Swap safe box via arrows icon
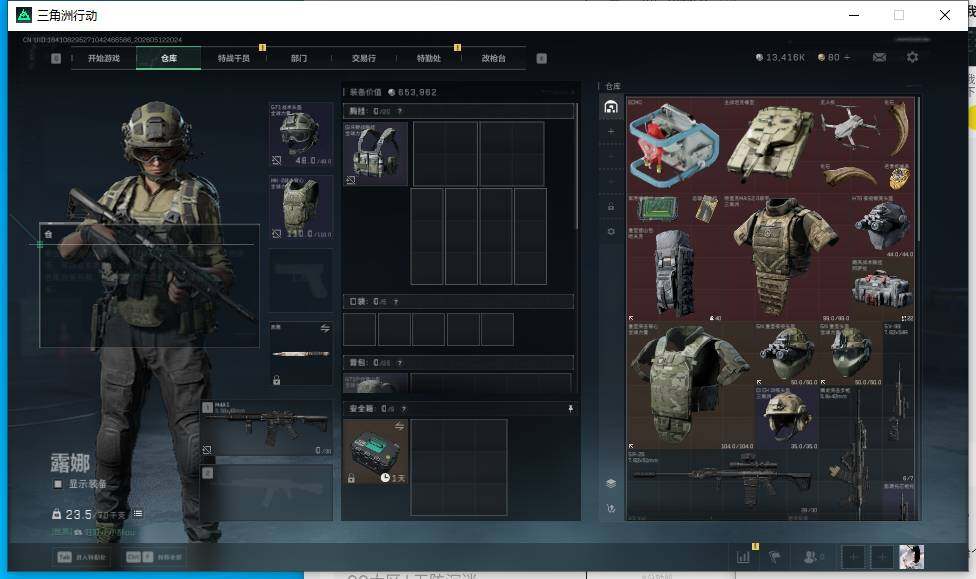Viewport: 976px width, 579px height. point(399,426)
